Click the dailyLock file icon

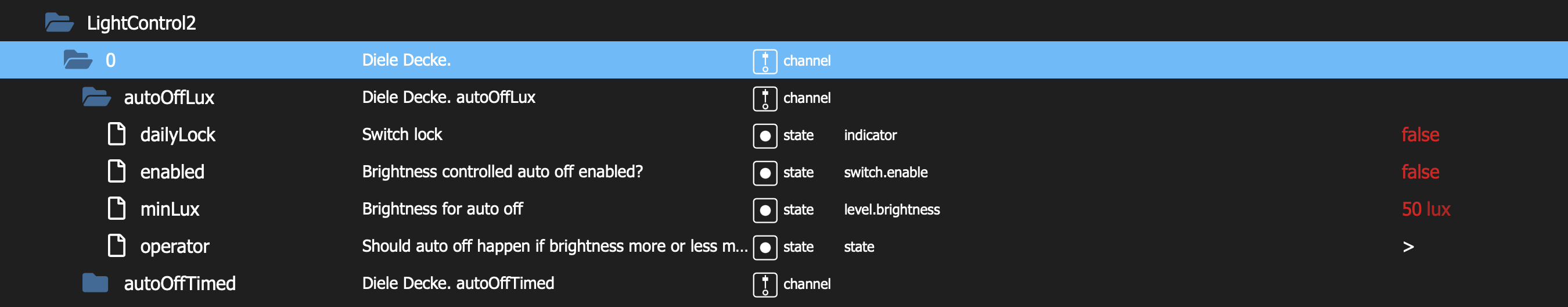pyautogui.click(x=117, y=134)
